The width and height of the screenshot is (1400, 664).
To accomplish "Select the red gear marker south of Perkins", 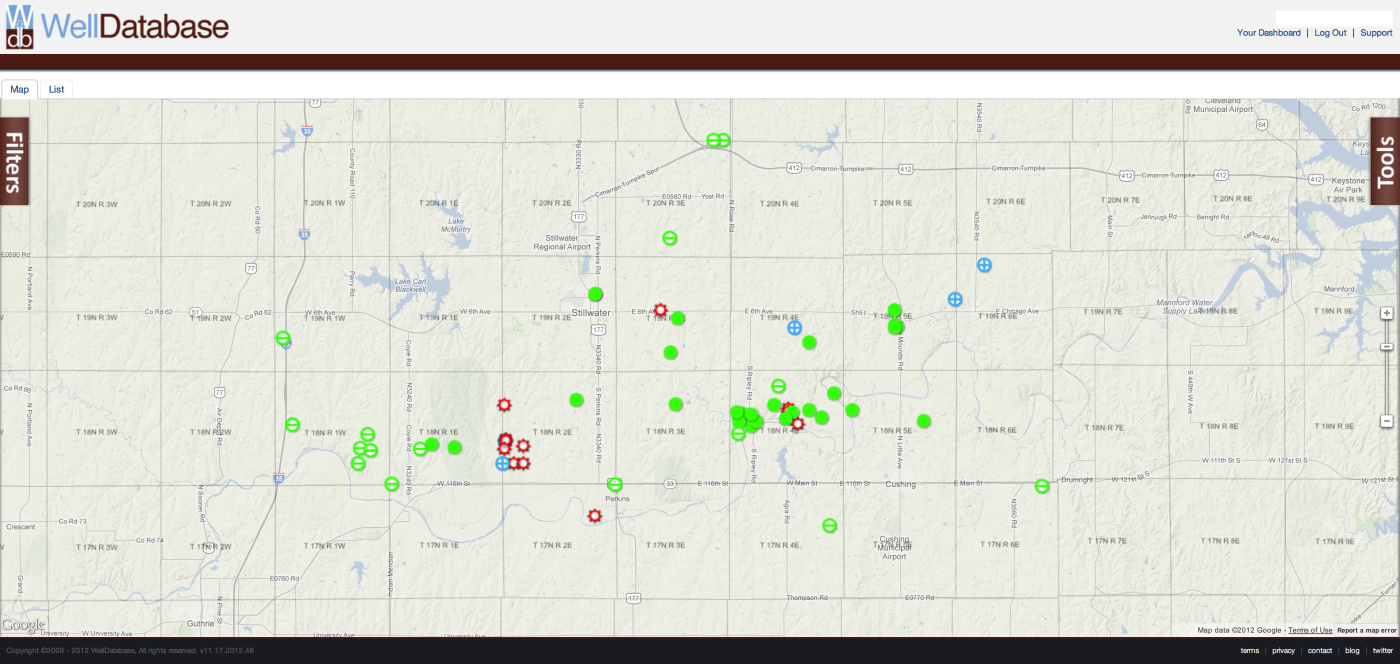I will point(595,516).
